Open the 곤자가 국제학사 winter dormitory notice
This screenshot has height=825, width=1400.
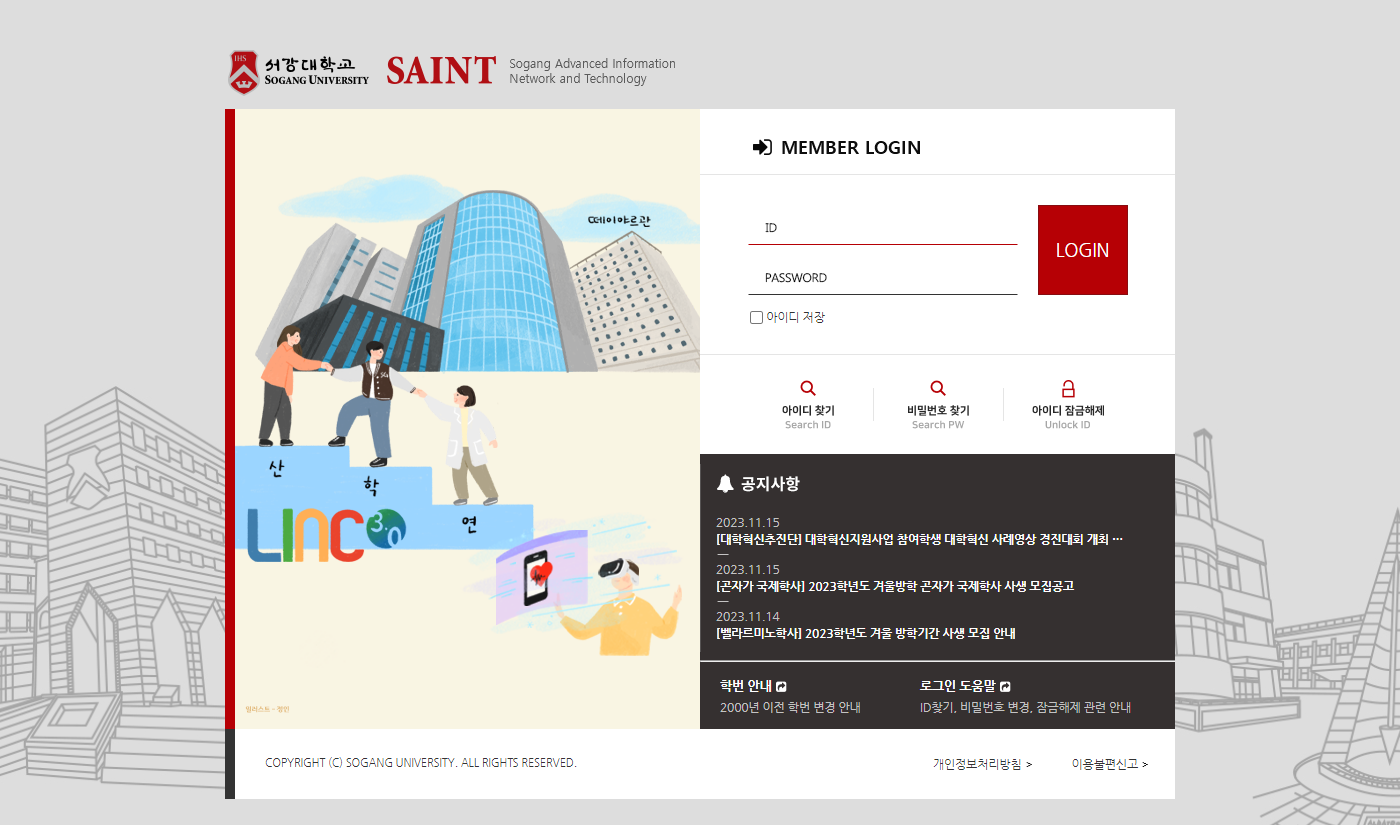[x=895, y=586]
